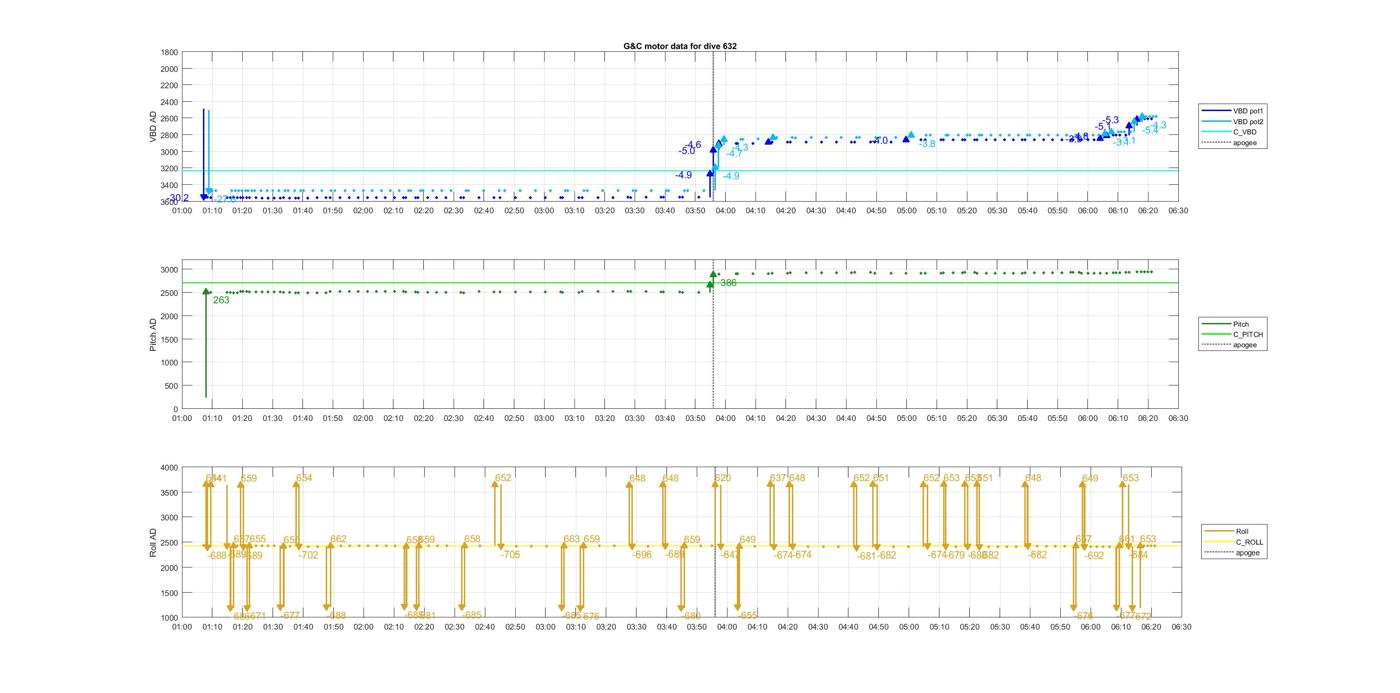Click the '386' pitch data label
The image size is (1400, 693).
coord(729,283)
